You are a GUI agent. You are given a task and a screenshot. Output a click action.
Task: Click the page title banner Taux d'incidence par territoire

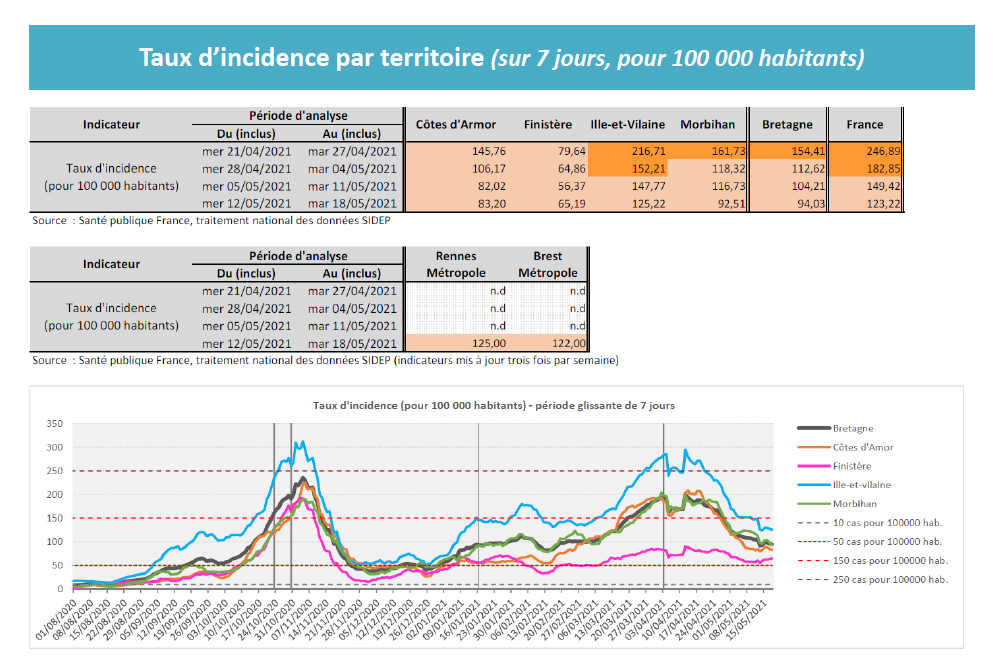(x=501, y=57)
